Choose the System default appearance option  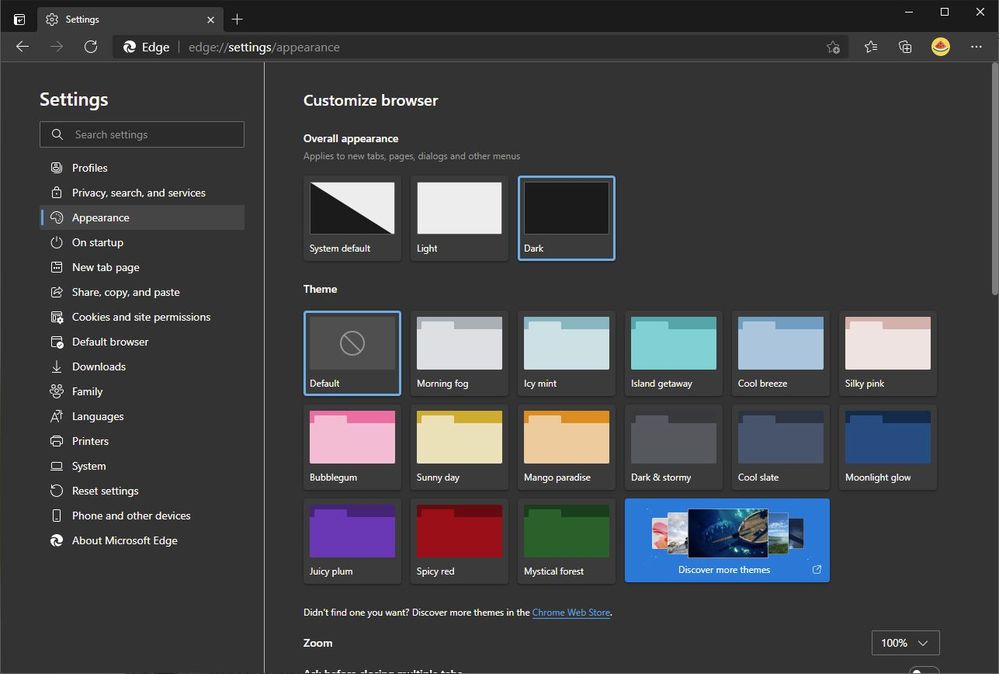pyautogui.click(x=352, y=218)
